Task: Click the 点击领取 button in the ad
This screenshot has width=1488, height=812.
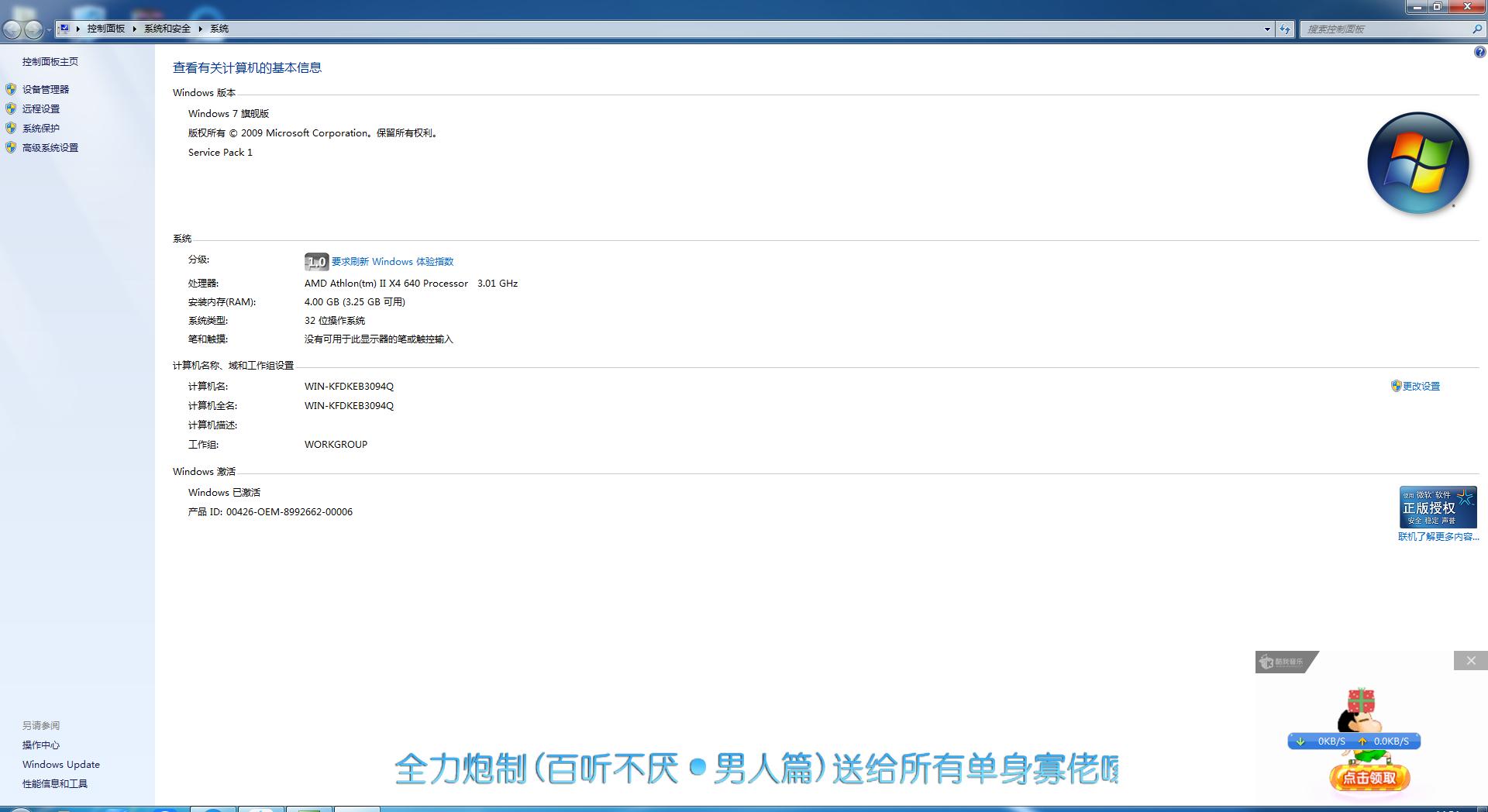Action: [x=1370, y=777]
